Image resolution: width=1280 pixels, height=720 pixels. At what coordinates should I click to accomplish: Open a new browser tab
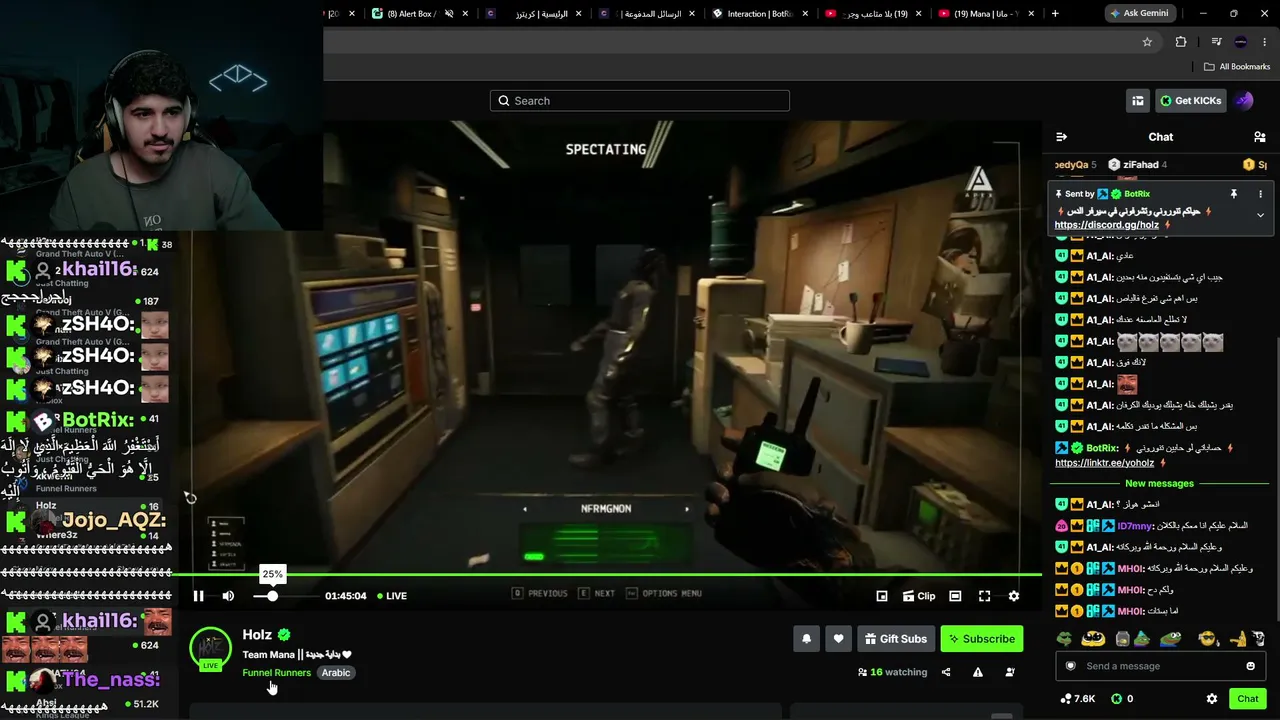[x=1055, y=14]
